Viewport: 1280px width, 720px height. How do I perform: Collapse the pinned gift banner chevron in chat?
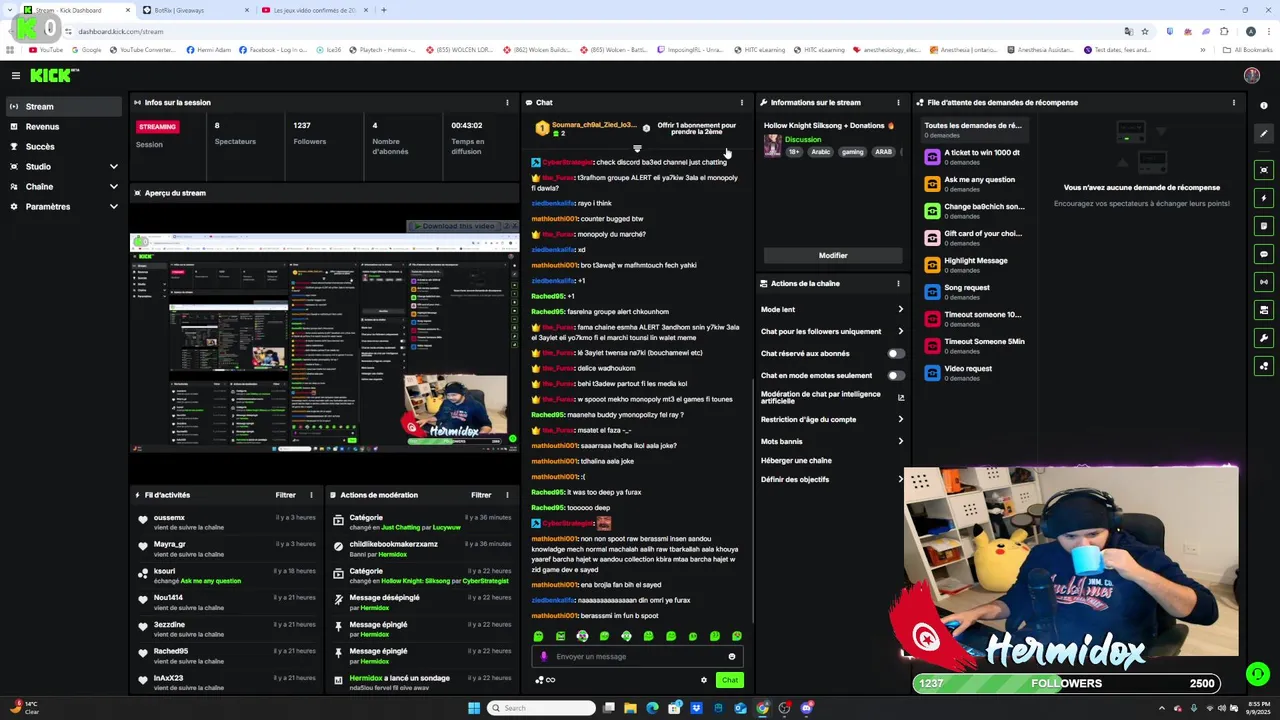coord(637,149)
